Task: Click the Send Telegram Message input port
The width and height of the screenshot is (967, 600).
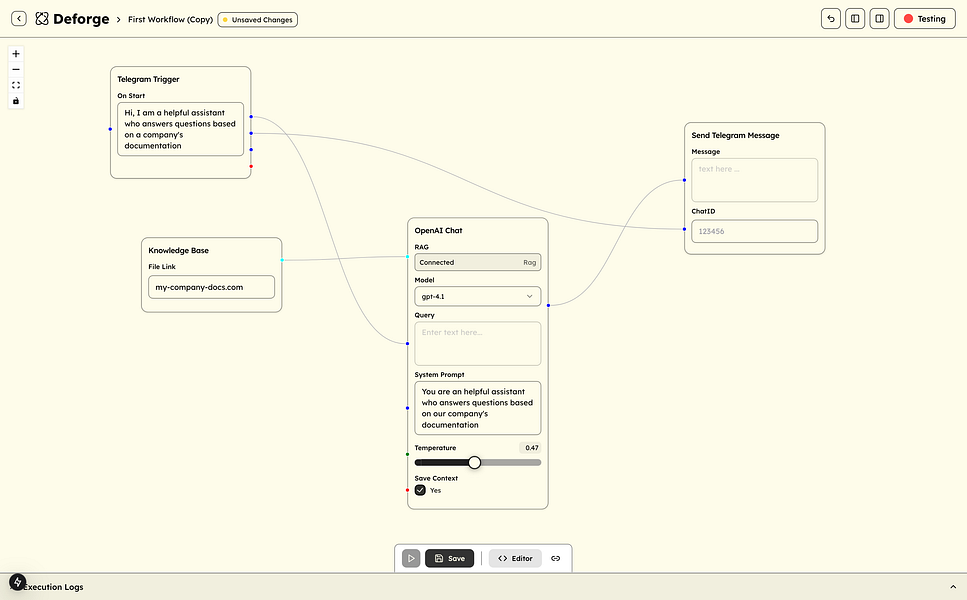Action: coord(685,180)
